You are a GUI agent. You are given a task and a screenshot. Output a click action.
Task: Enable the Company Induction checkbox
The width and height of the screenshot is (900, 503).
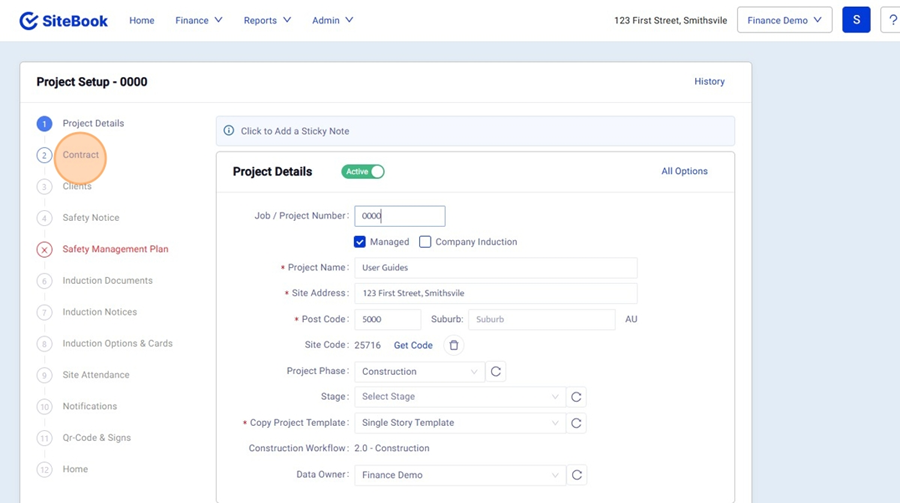[425, 242]
